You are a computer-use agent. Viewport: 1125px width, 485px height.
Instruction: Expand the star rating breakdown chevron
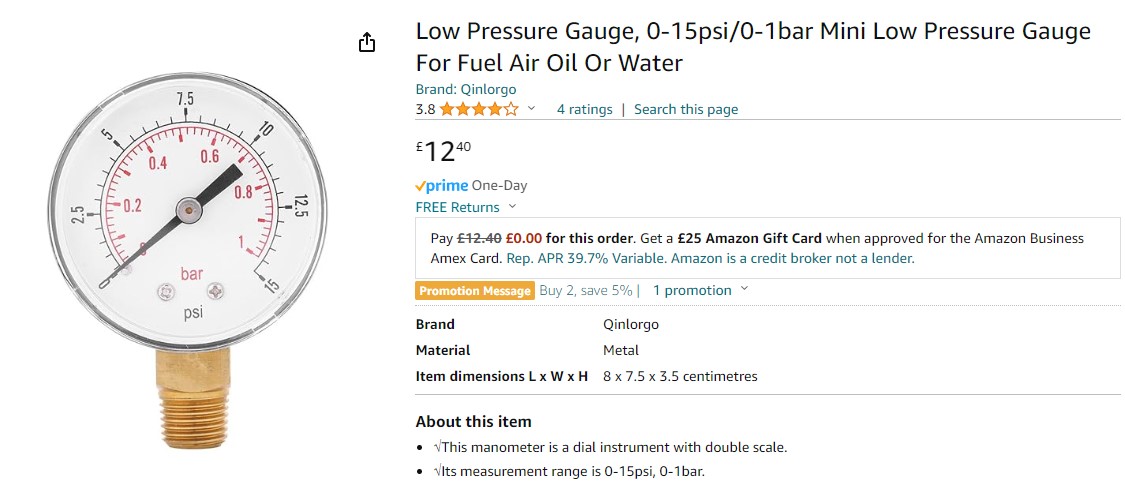click(x=531, y=109)
